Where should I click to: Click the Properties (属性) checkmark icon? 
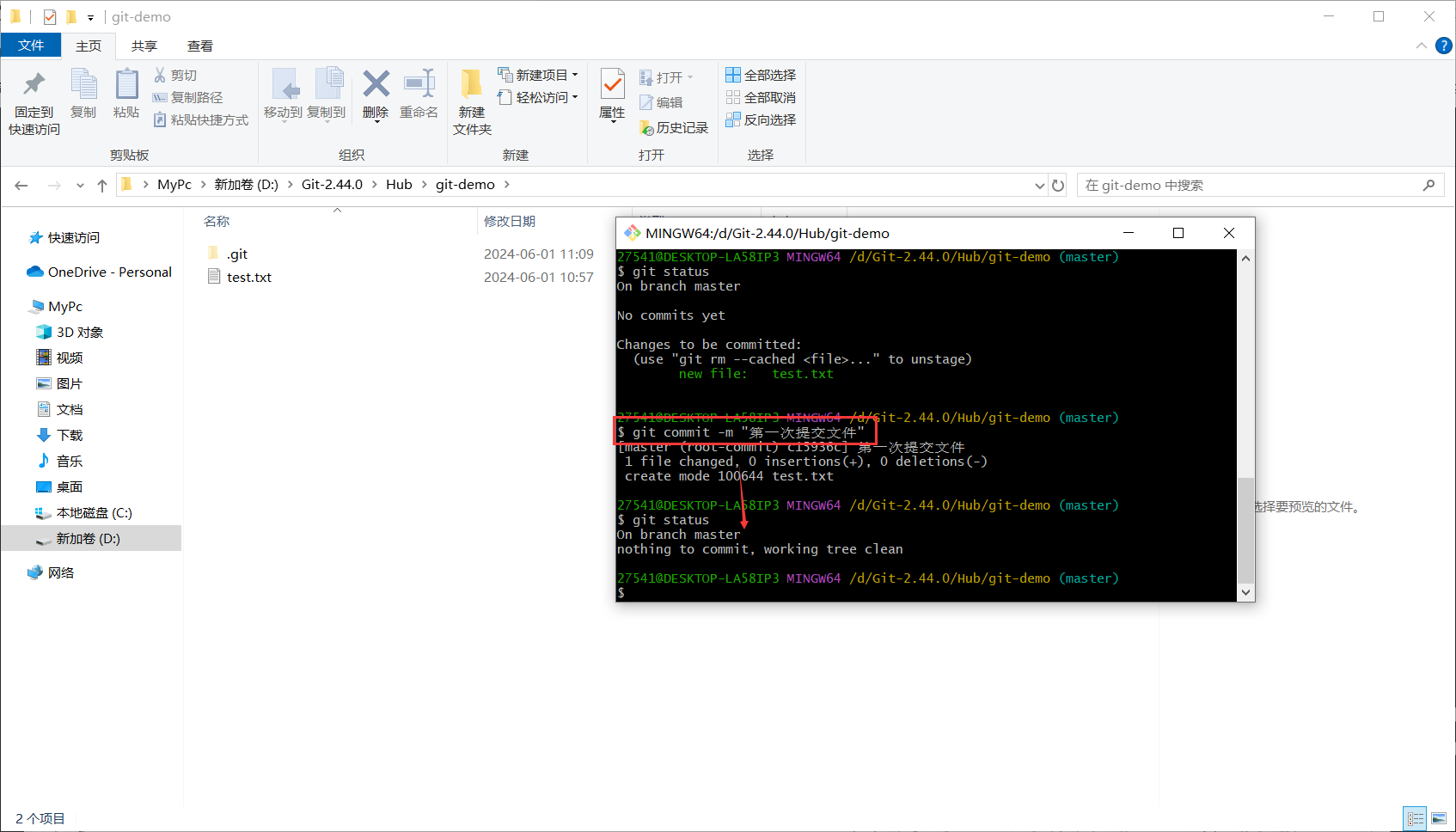point(612,84)
